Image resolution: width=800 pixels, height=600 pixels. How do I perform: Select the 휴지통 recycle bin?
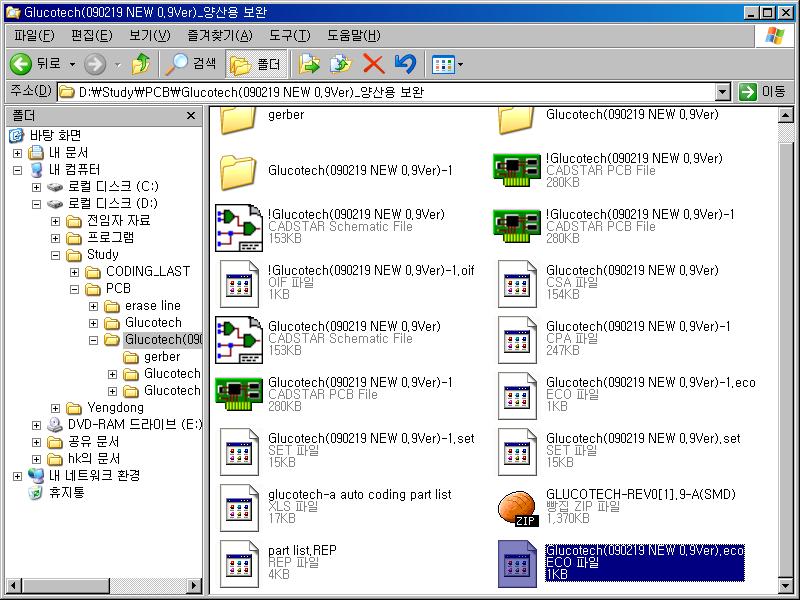coord(66,492)
